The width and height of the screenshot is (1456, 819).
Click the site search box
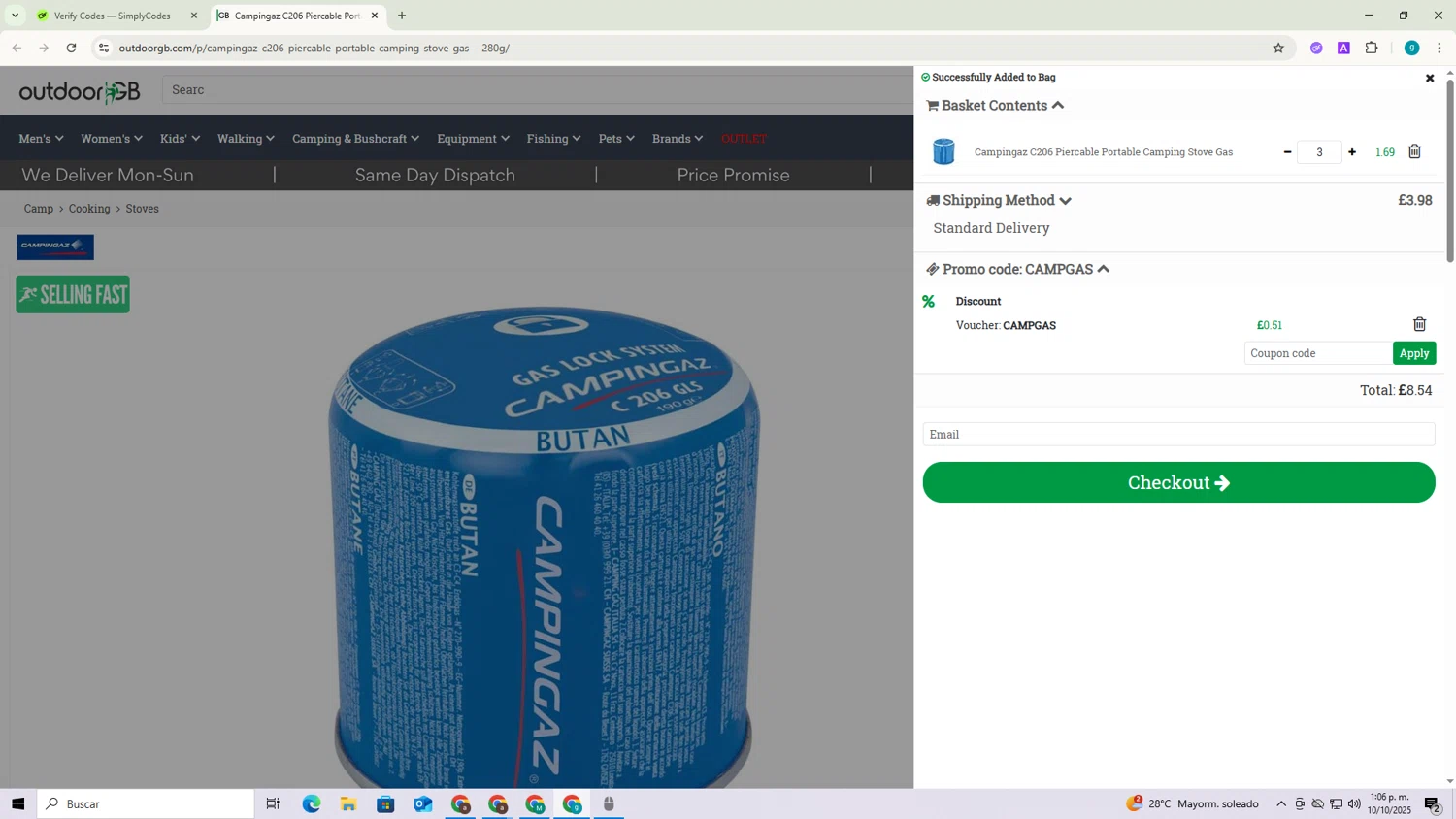click(537, 89)
